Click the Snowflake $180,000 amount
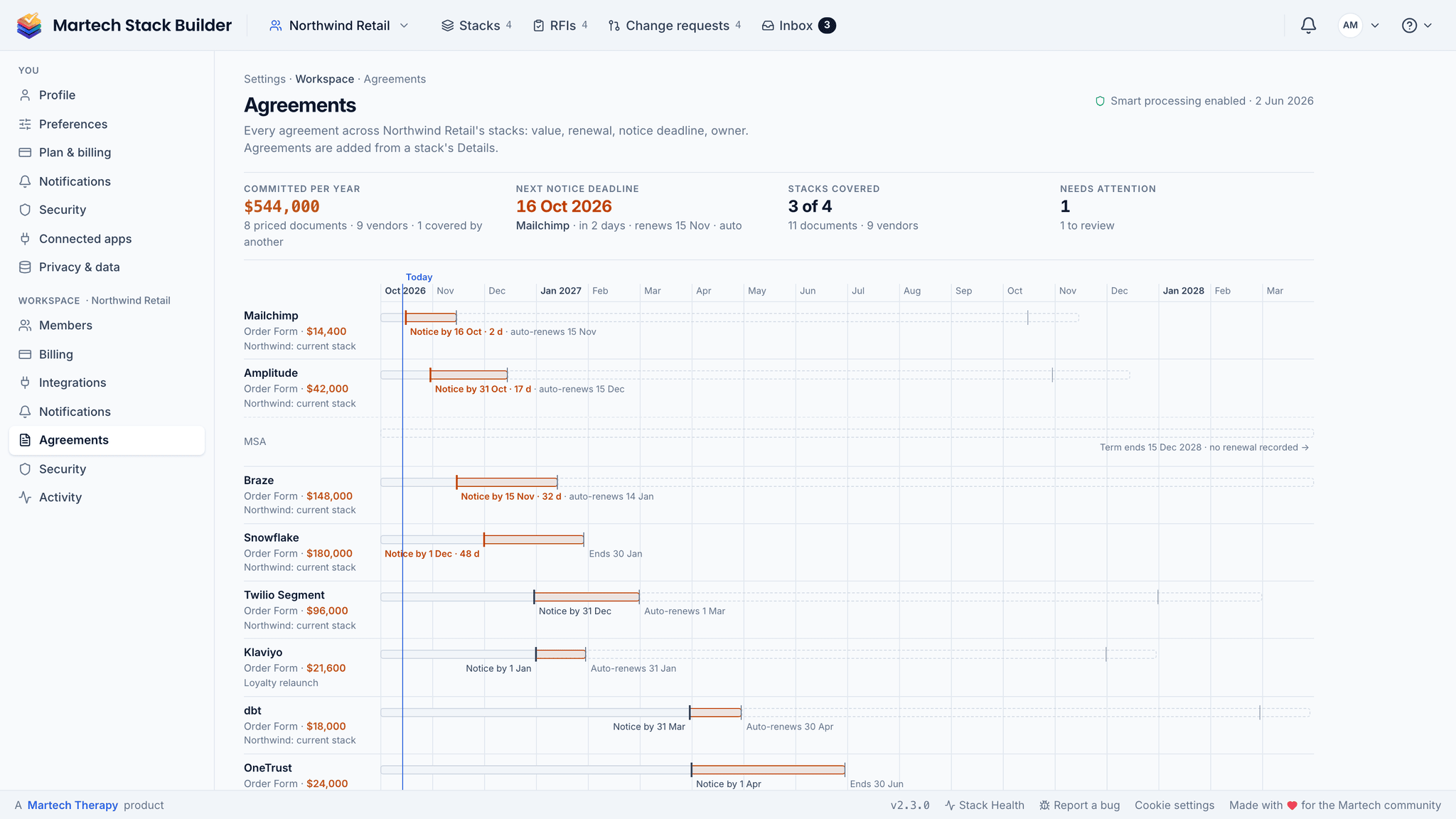Screen dimensions: 1456x819 tap(329, 553)
